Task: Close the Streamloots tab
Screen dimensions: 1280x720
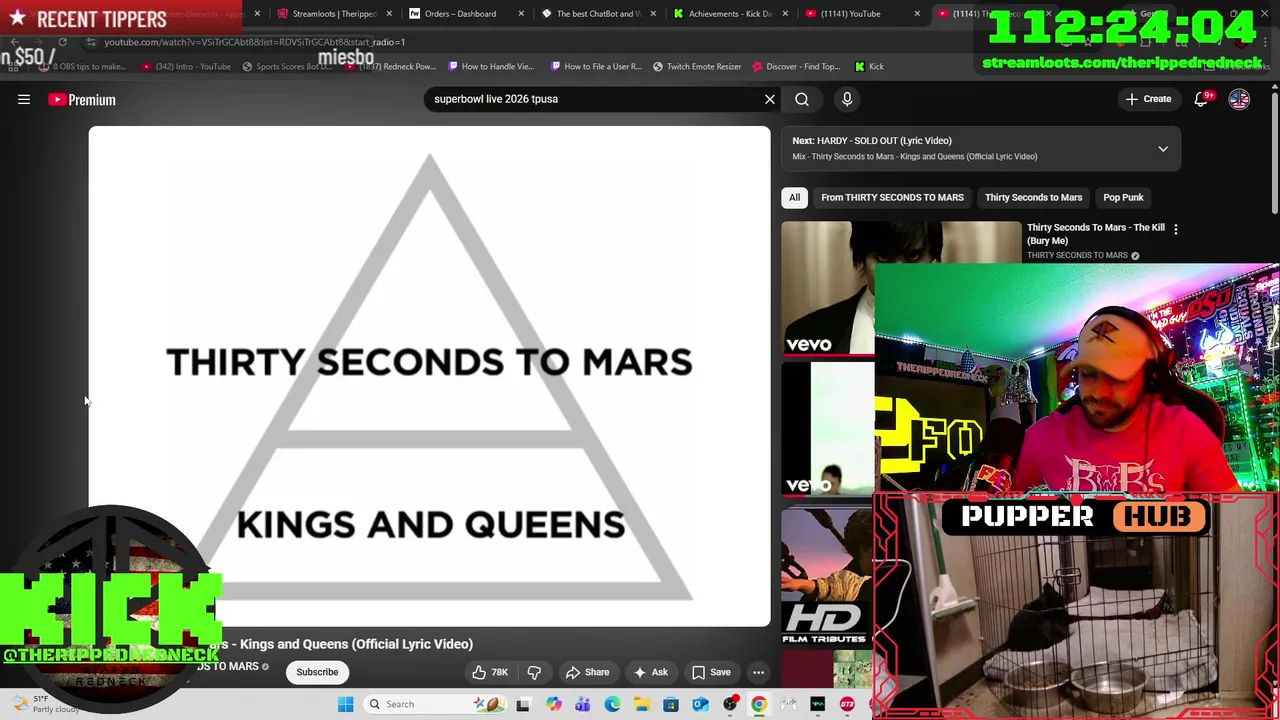Action: click(389, 14)
